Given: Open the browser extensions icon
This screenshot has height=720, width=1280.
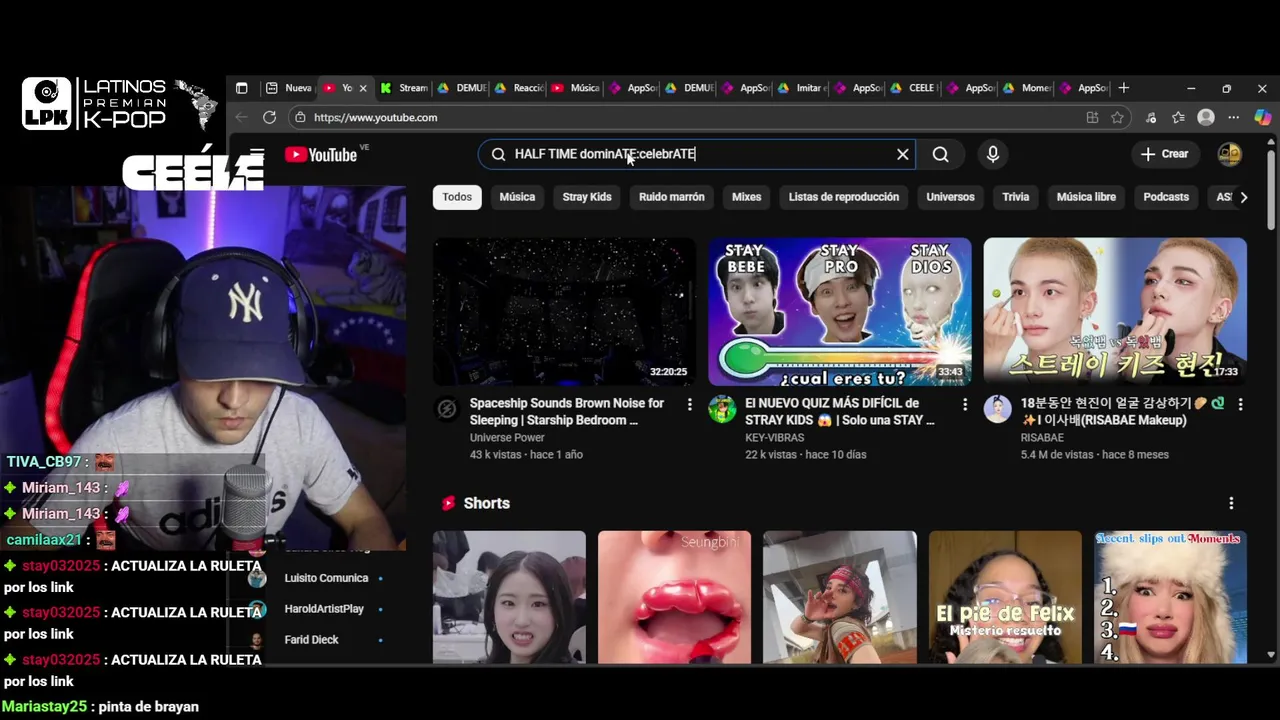Looking at the screenshot, I should click(x=1152, y=117).
